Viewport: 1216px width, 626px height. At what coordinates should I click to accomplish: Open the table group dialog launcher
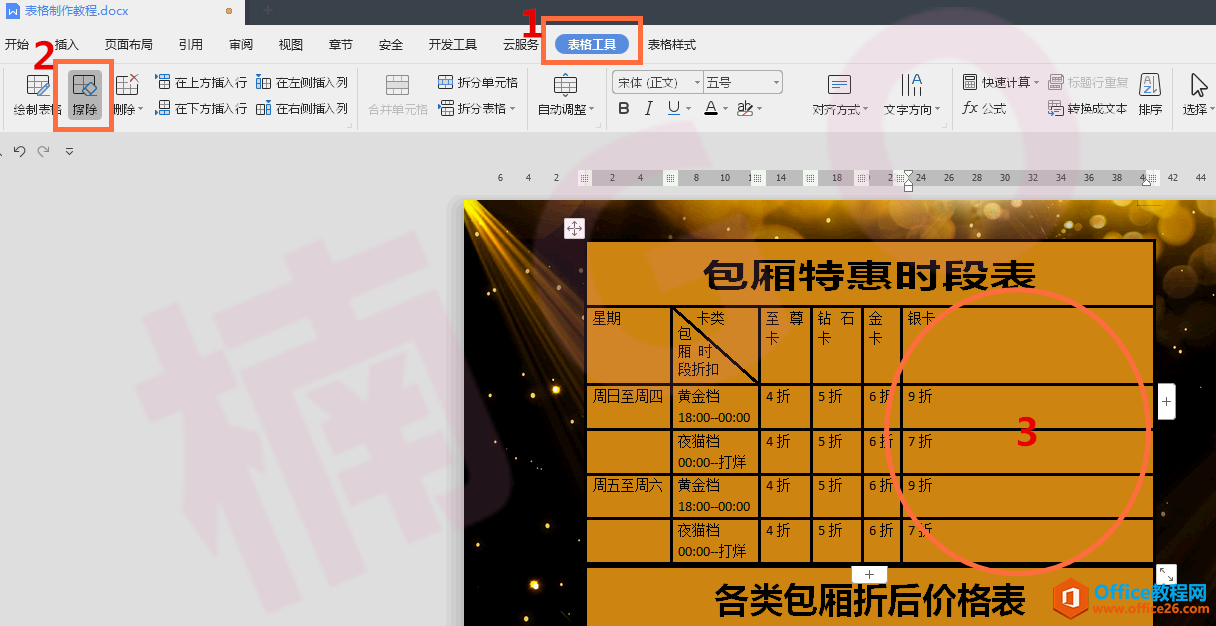click(349, 125)
